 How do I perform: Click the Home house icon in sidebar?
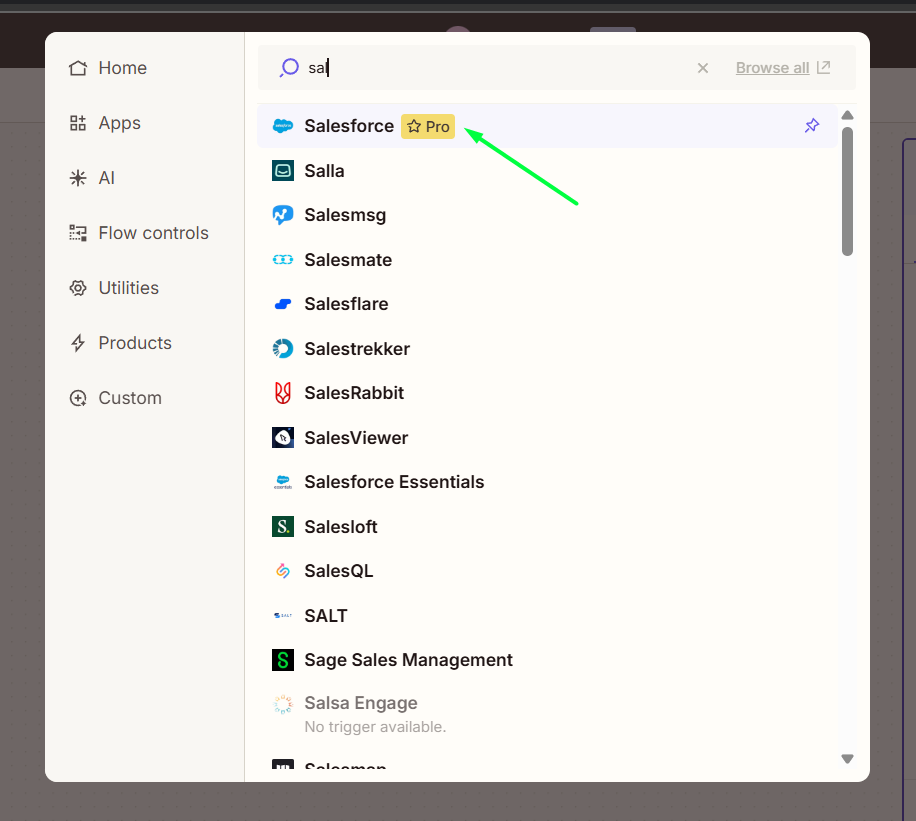78,68
